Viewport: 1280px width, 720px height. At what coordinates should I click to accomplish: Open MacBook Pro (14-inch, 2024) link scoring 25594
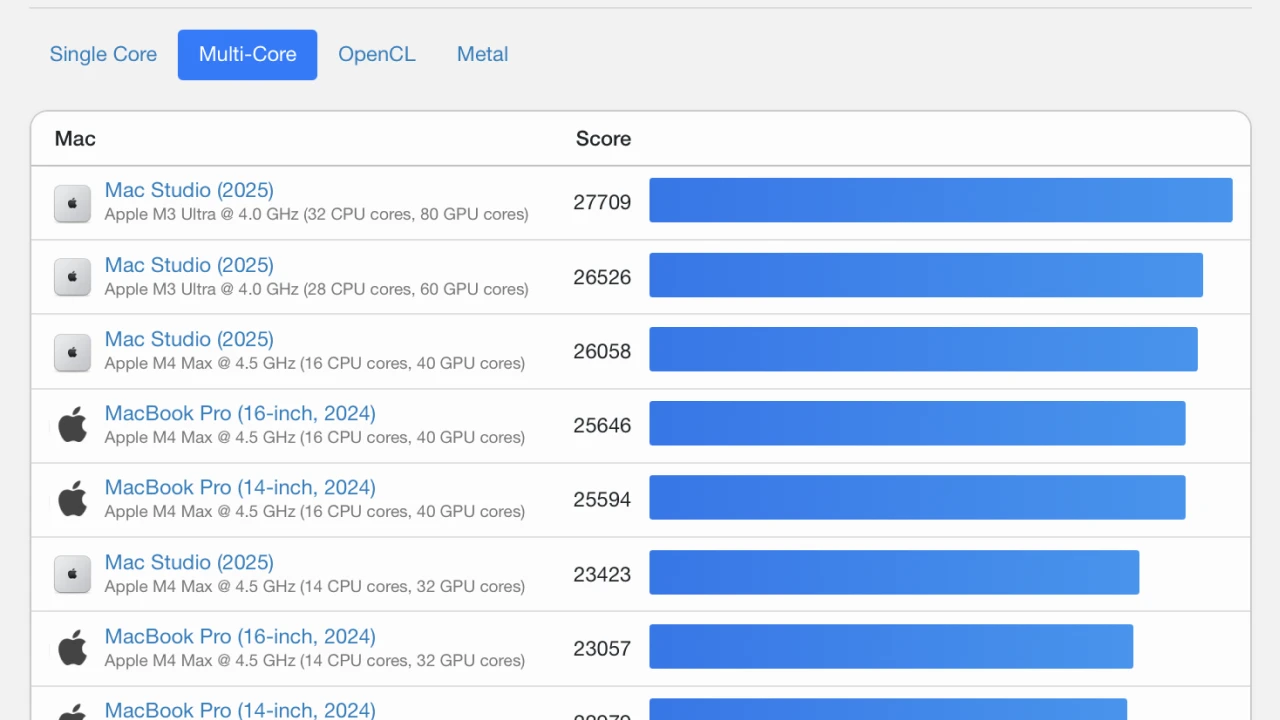[240, 487]
